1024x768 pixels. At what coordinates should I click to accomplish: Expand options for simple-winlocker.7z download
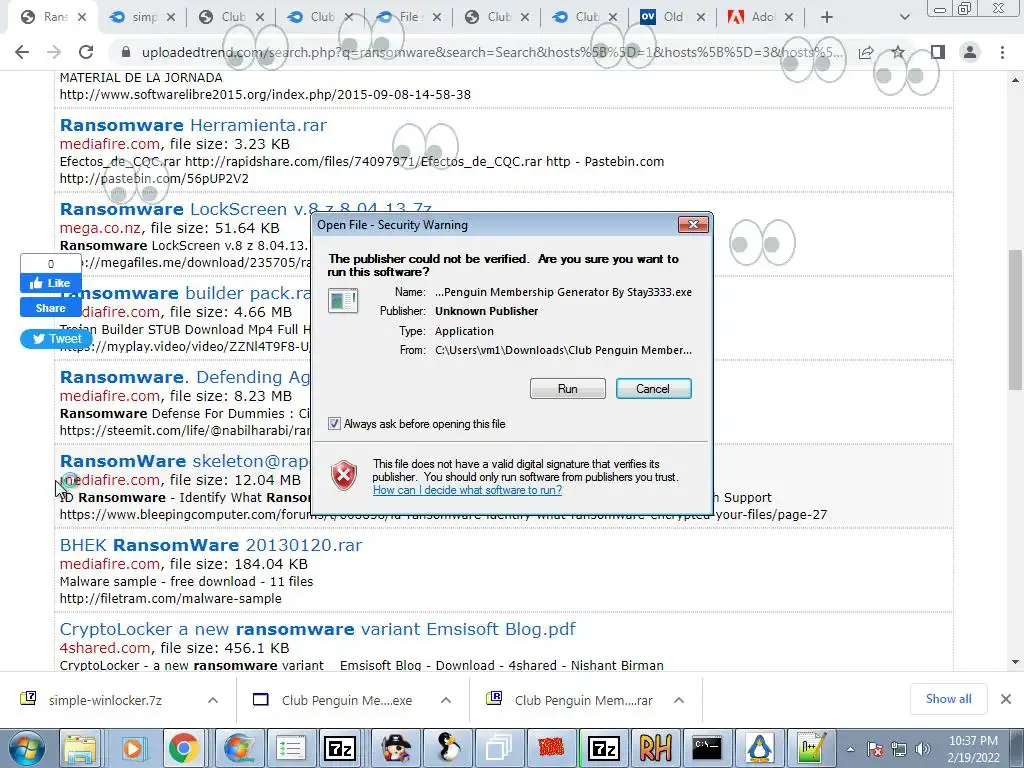click(213, 700)
